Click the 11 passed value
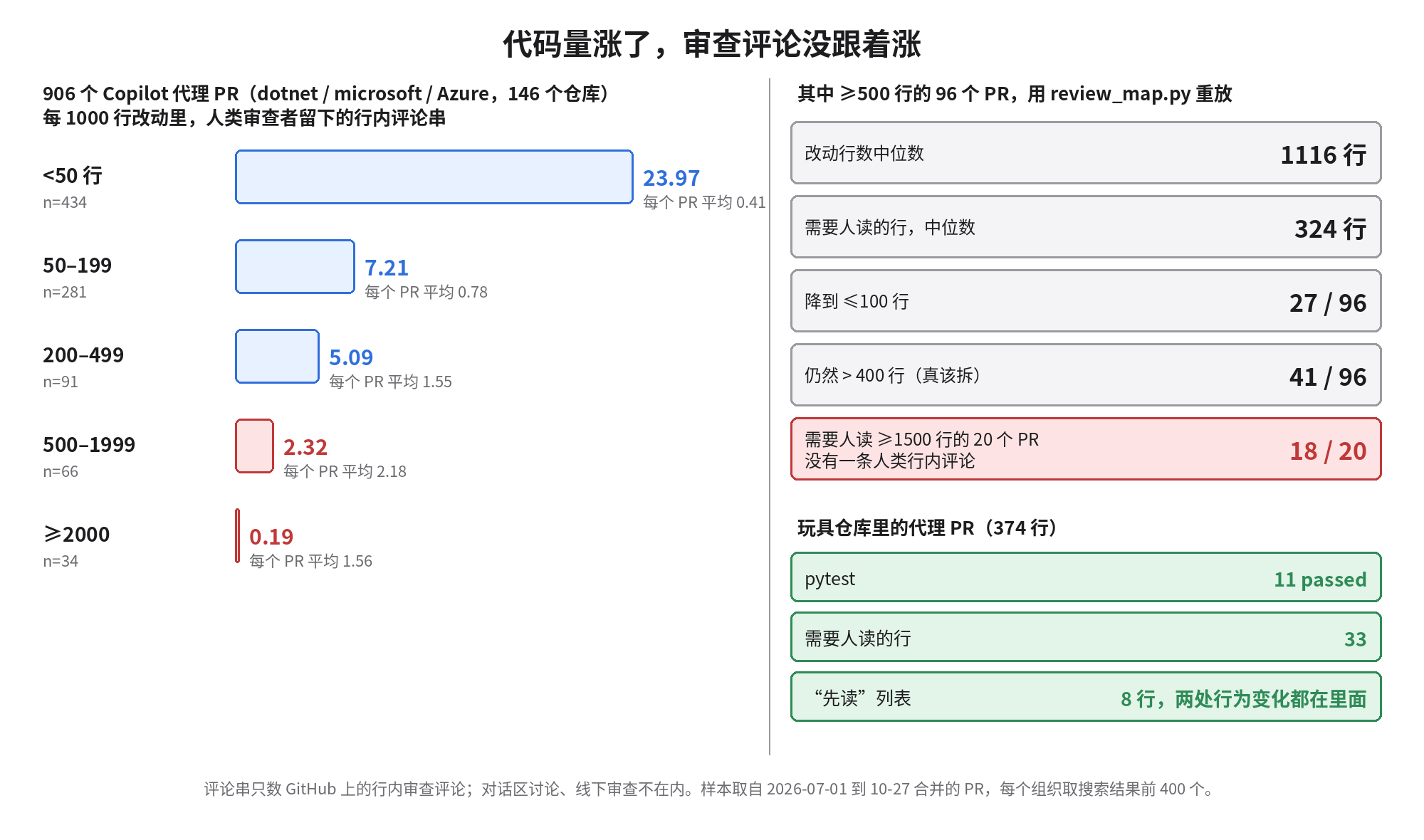Viewport: 1424px width, 840px height. [1320, 579]
